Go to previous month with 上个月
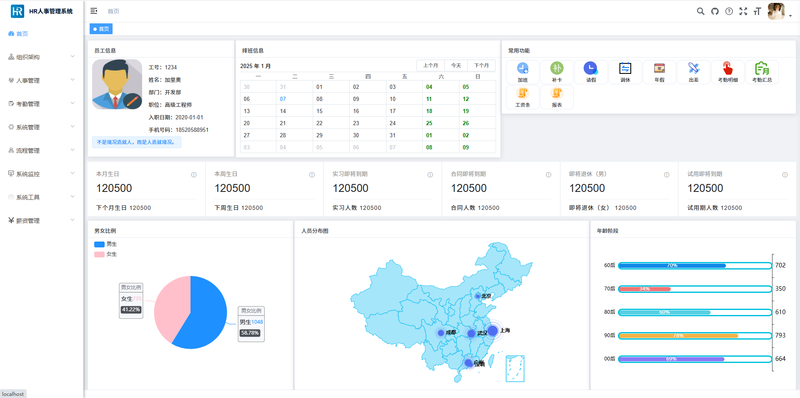The height and width of the screenshot is (398, 800). tap(431, 66)
